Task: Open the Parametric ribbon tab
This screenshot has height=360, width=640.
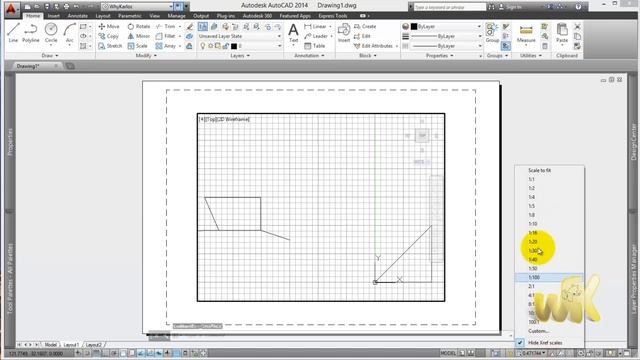Action: [129, 16]
